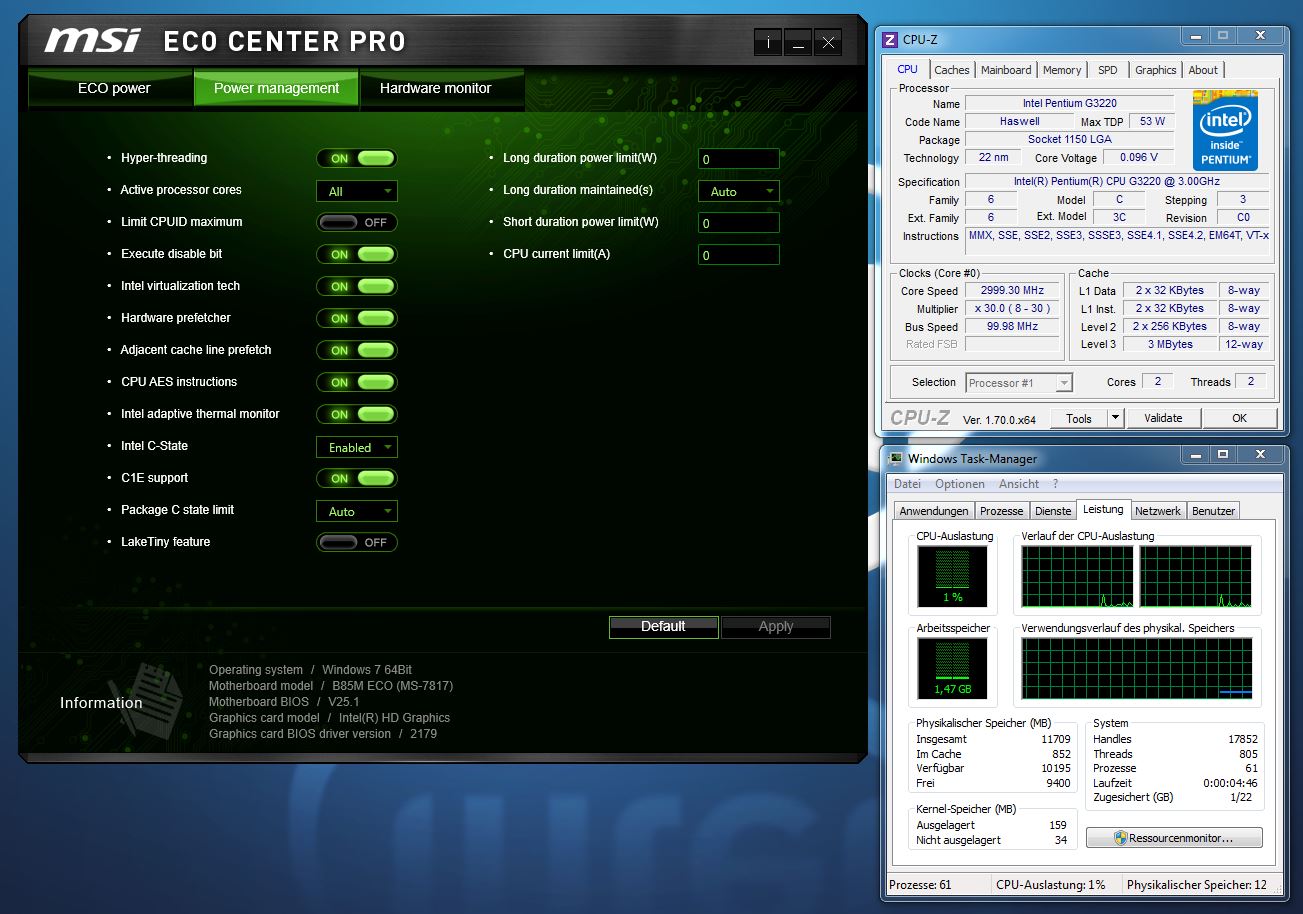The height and width of the screenshot is (914, 1303).
Task: Click Short duration power limit(W) field
Action: coord(739,223)
